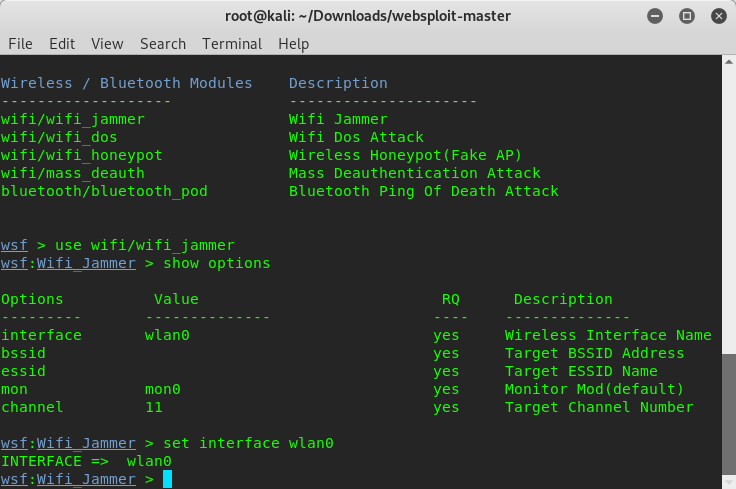Minimize the terminal window
The height and width of the screenshot is (489, 736).
655,16
